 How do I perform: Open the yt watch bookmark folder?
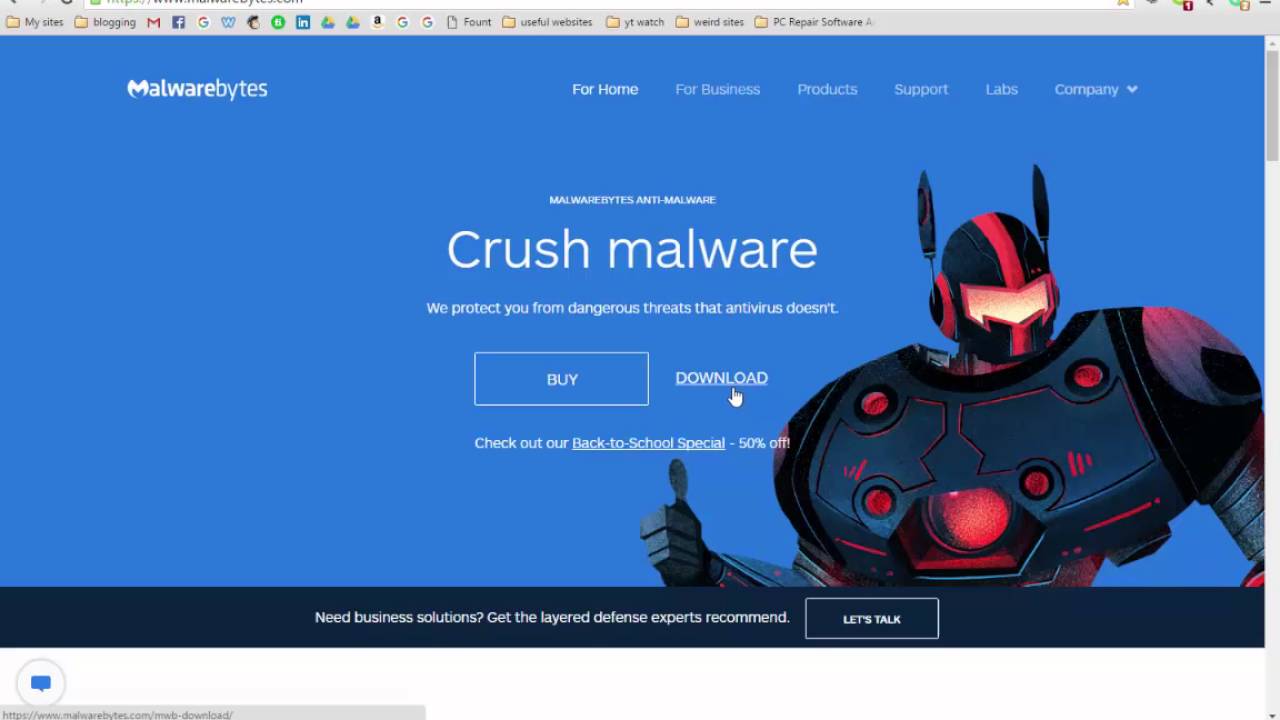click(x=635, y=22)
